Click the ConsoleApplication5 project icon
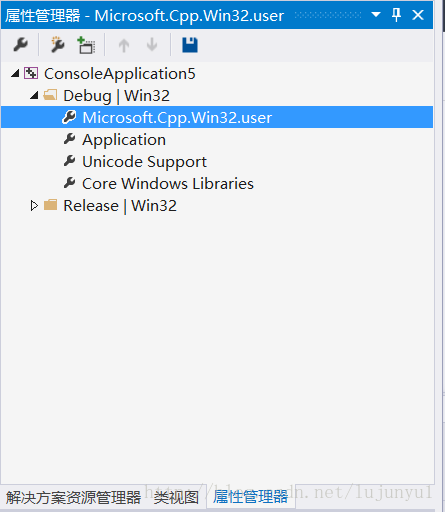445x512 pixels. click(x=31, y=73)
